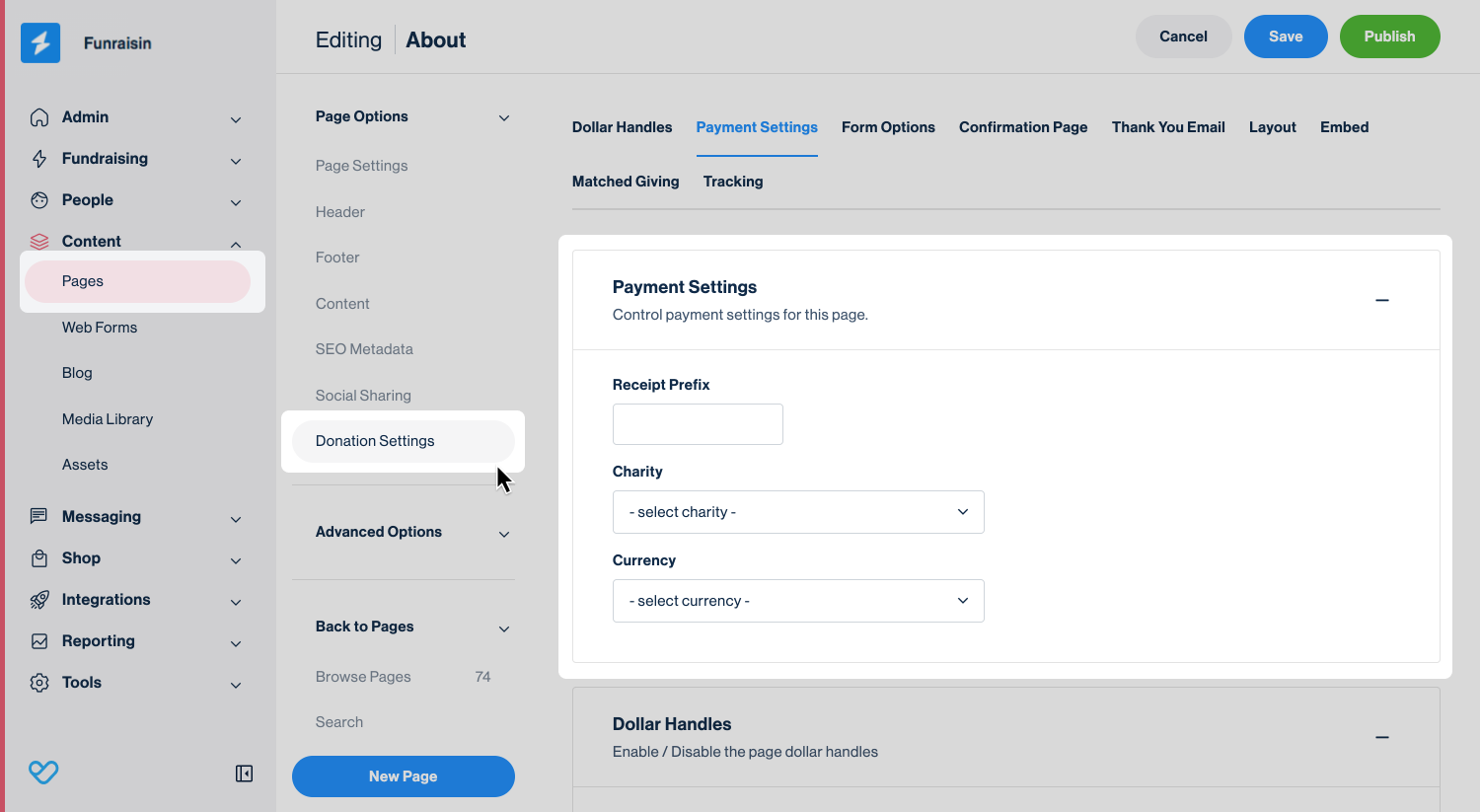Image resolution: width=1480 pixels, height=812 pixels.
Task: Go to Social Sharing
Action: pos(363,396)
